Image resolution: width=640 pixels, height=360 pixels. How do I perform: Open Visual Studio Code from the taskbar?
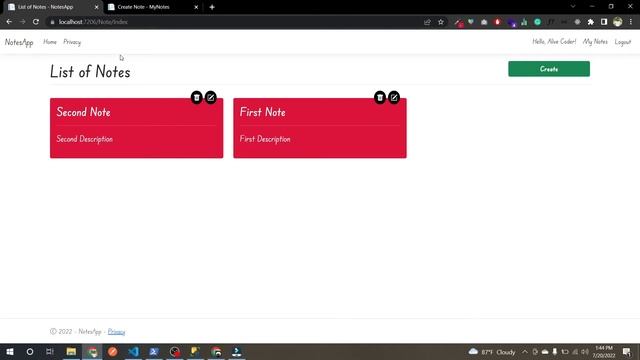[133, 351]
